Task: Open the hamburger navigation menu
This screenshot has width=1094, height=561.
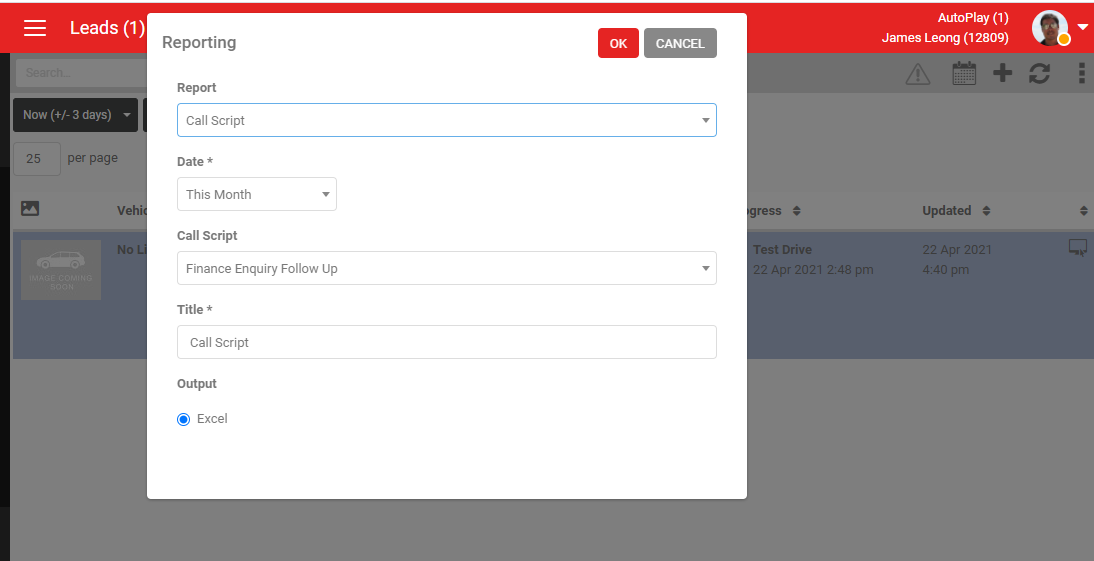Action: pos(35,28)
